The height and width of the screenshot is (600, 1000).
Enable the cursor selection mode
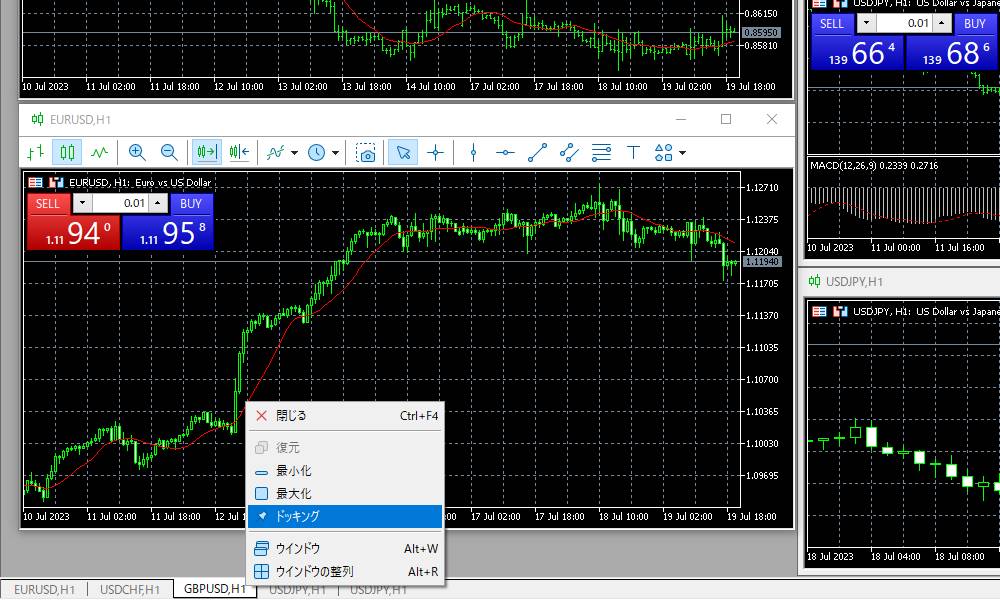point(403,152)
